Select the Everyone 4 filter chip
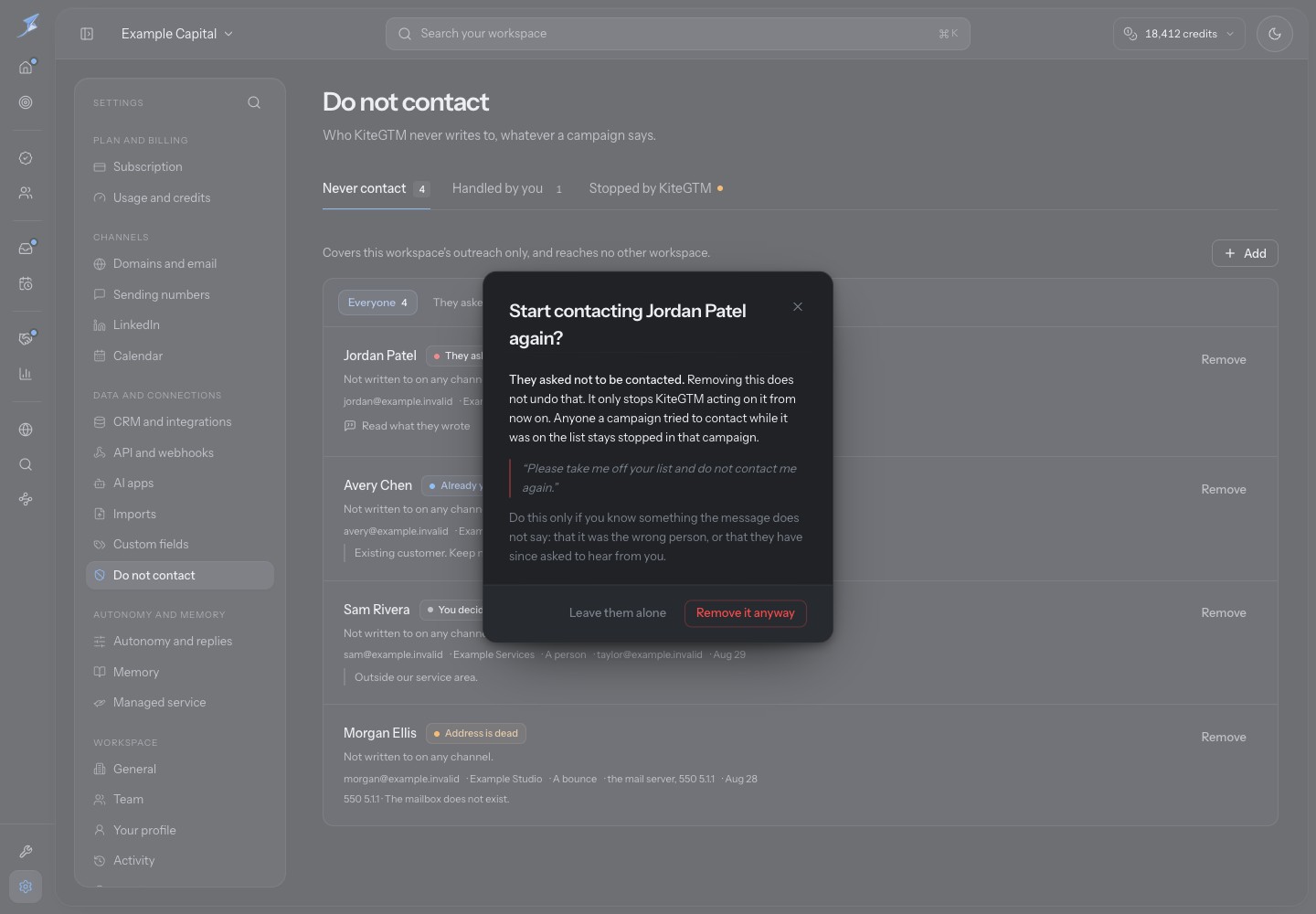The image size is (1316, 914). tap(377, 303)
